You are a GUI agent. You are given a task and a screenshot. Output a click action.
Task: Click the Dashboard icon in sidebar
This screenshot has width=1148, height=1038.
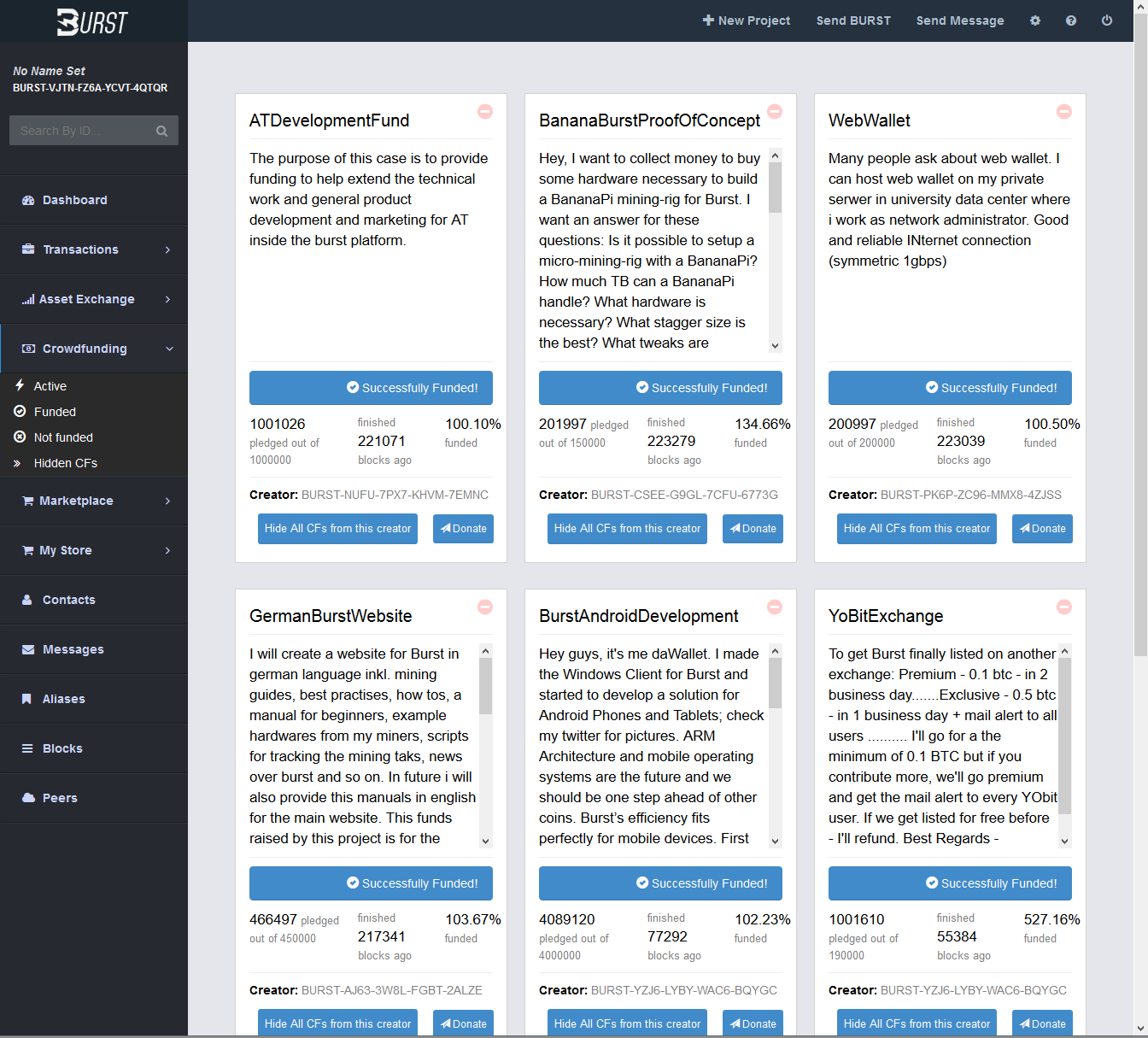point(27,200)
